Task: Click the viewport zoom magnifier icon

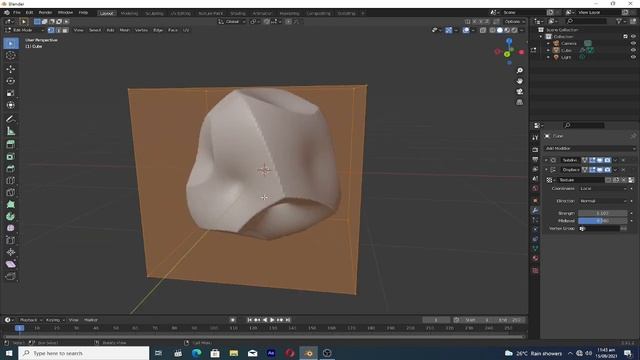Action: point(520,71)
